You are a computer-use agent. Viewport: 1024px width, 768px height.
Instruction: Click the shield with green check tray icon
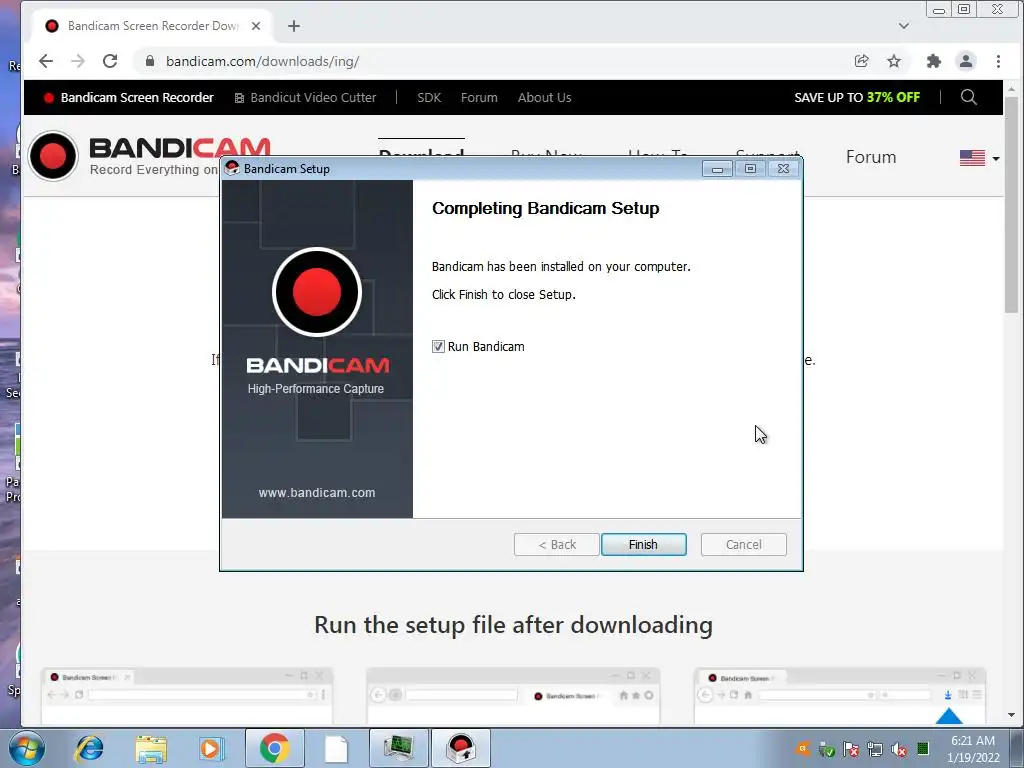pyautogui.click(x=827, y=749)
